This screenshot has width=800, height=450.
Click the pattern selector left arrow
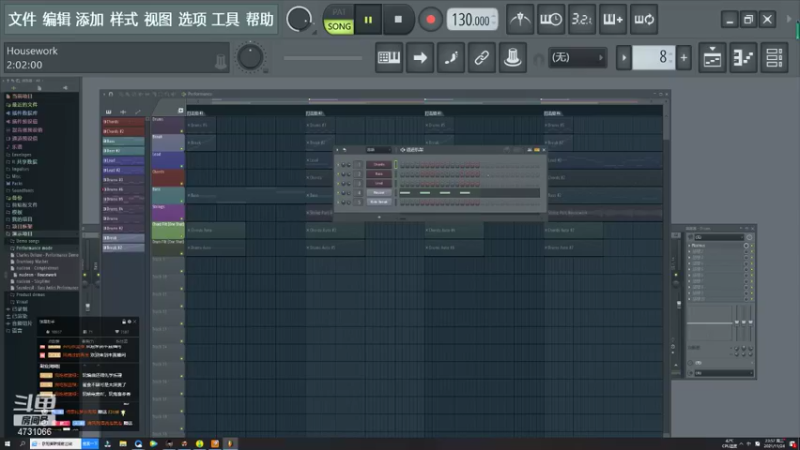623,58
